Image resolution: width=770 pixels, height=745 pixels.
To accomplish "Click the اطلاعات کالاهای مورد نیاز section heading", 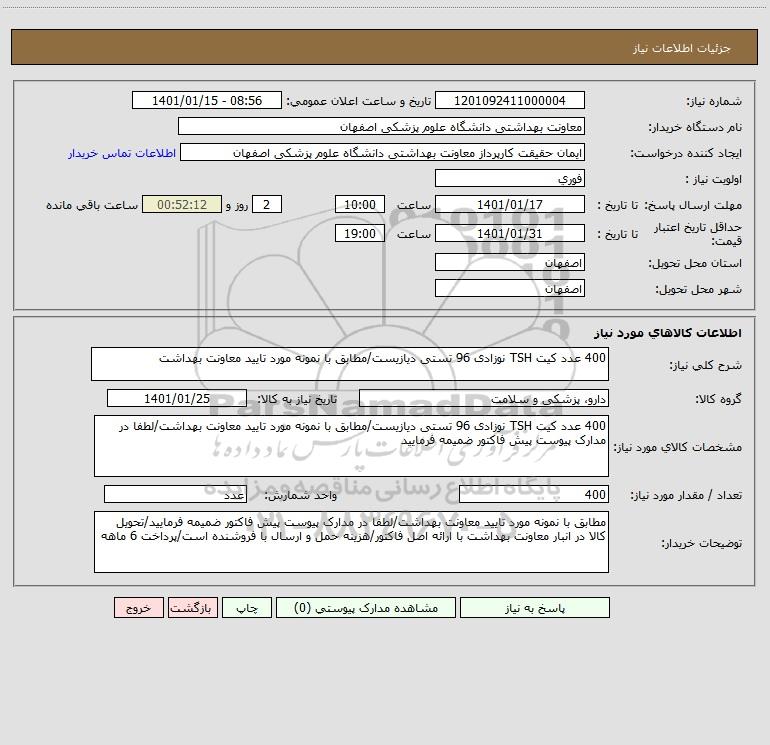I will [x=668, y=333].
